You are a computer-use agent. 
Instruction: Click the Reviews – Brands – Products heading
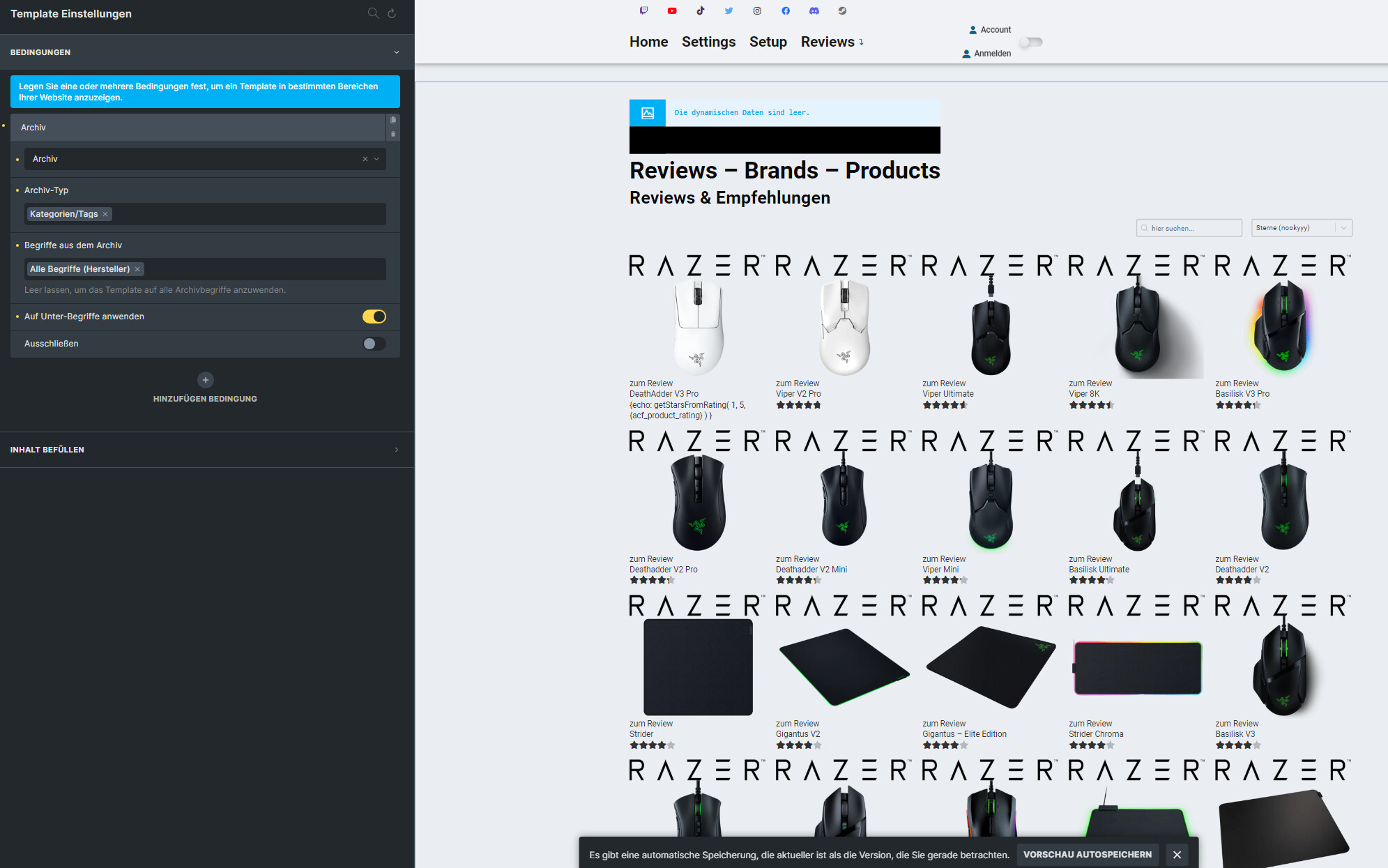(785, 170)
